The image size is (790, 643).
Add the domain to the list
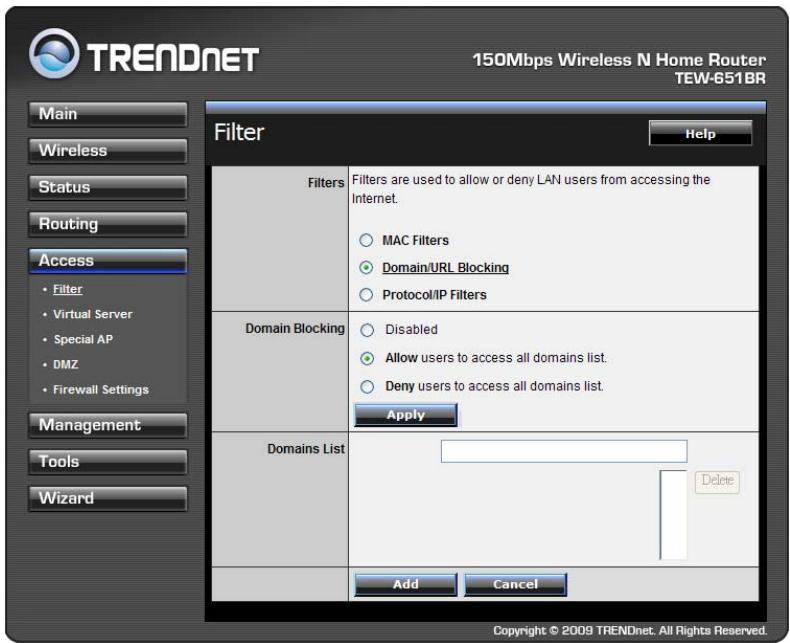click(x=406, y=585)
